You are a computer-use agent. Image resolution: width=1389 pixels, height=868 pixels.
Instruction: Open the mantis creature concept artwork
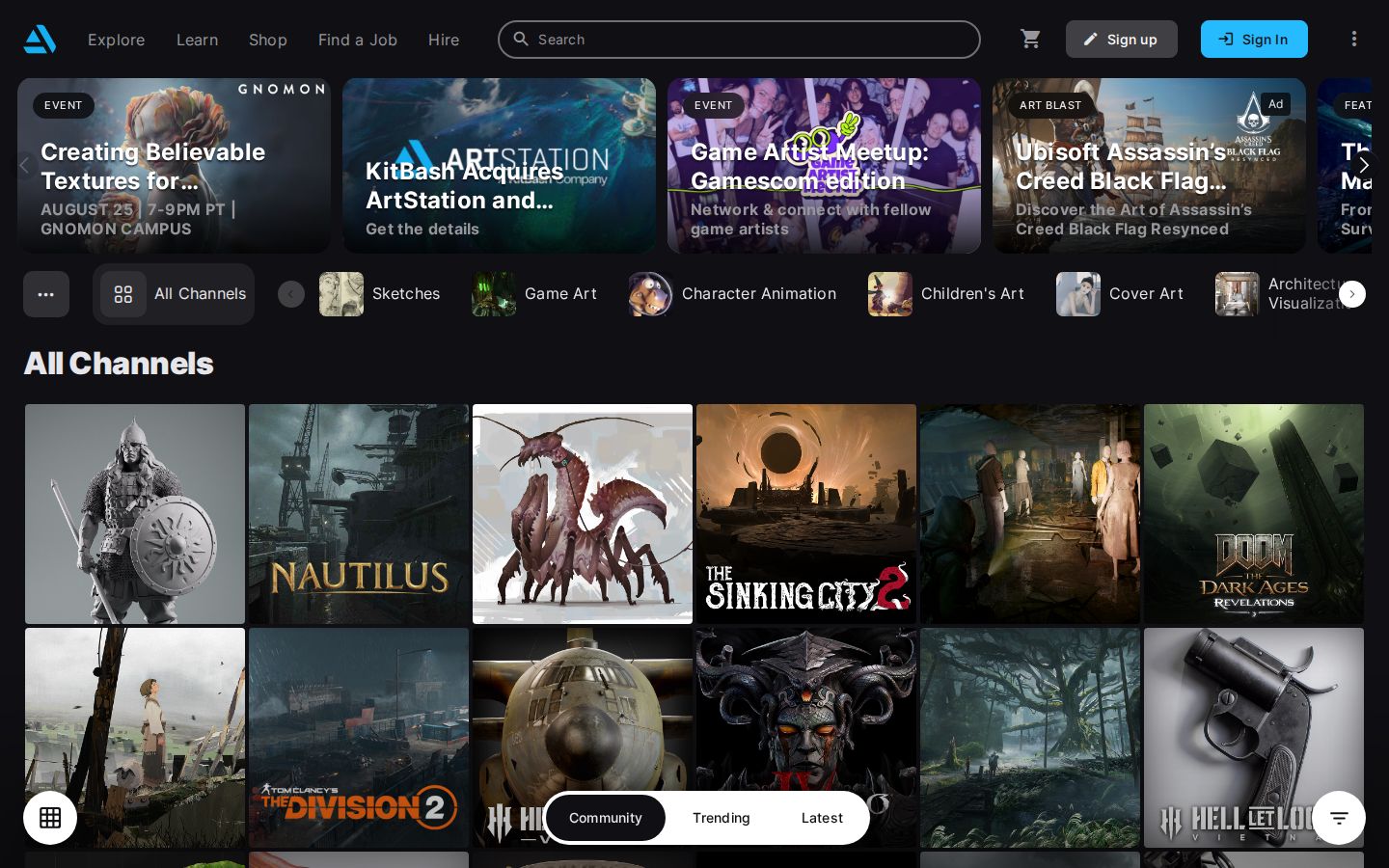[583, 514]
